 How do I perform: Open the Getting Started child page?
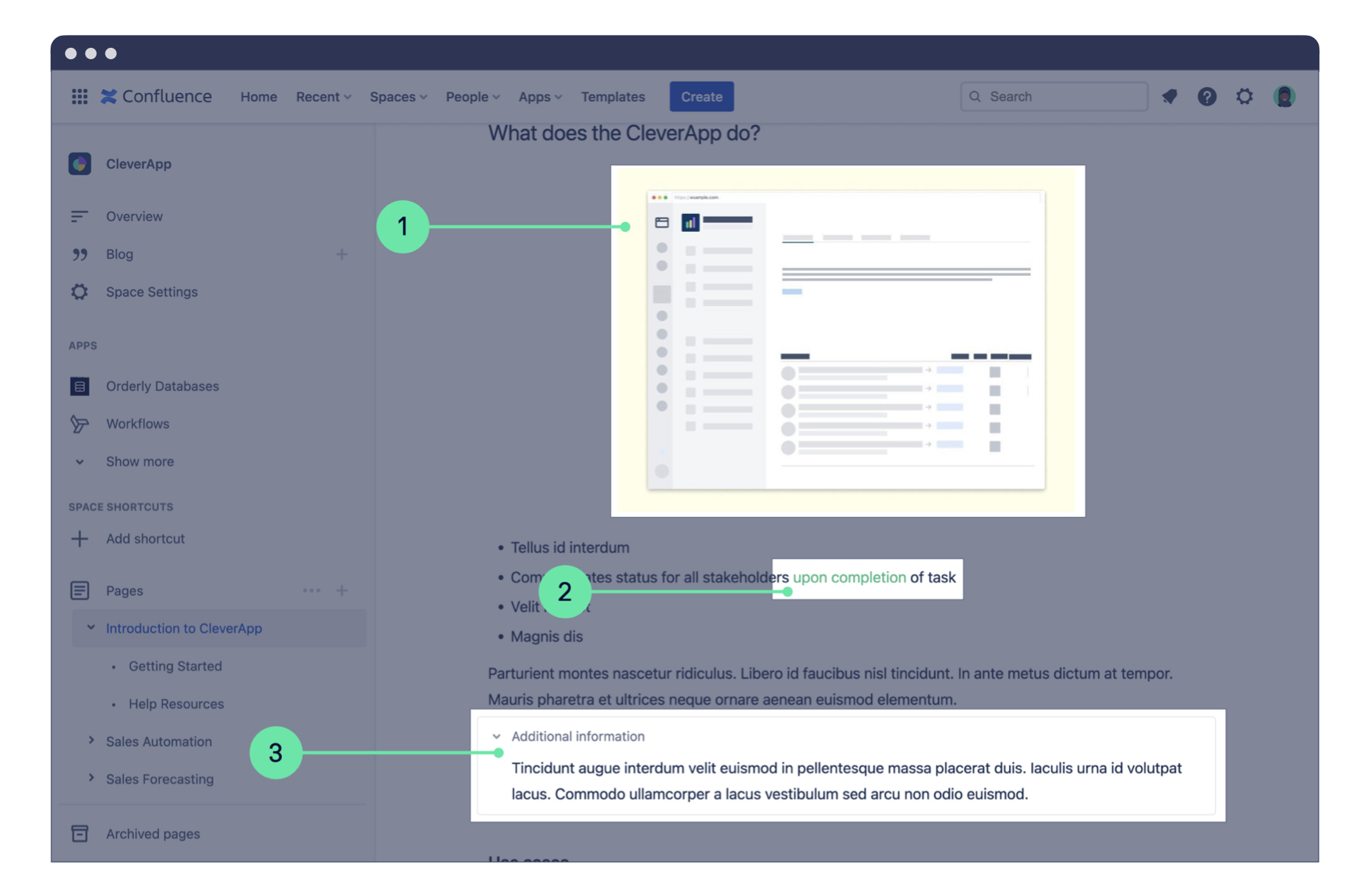[175, 666]
